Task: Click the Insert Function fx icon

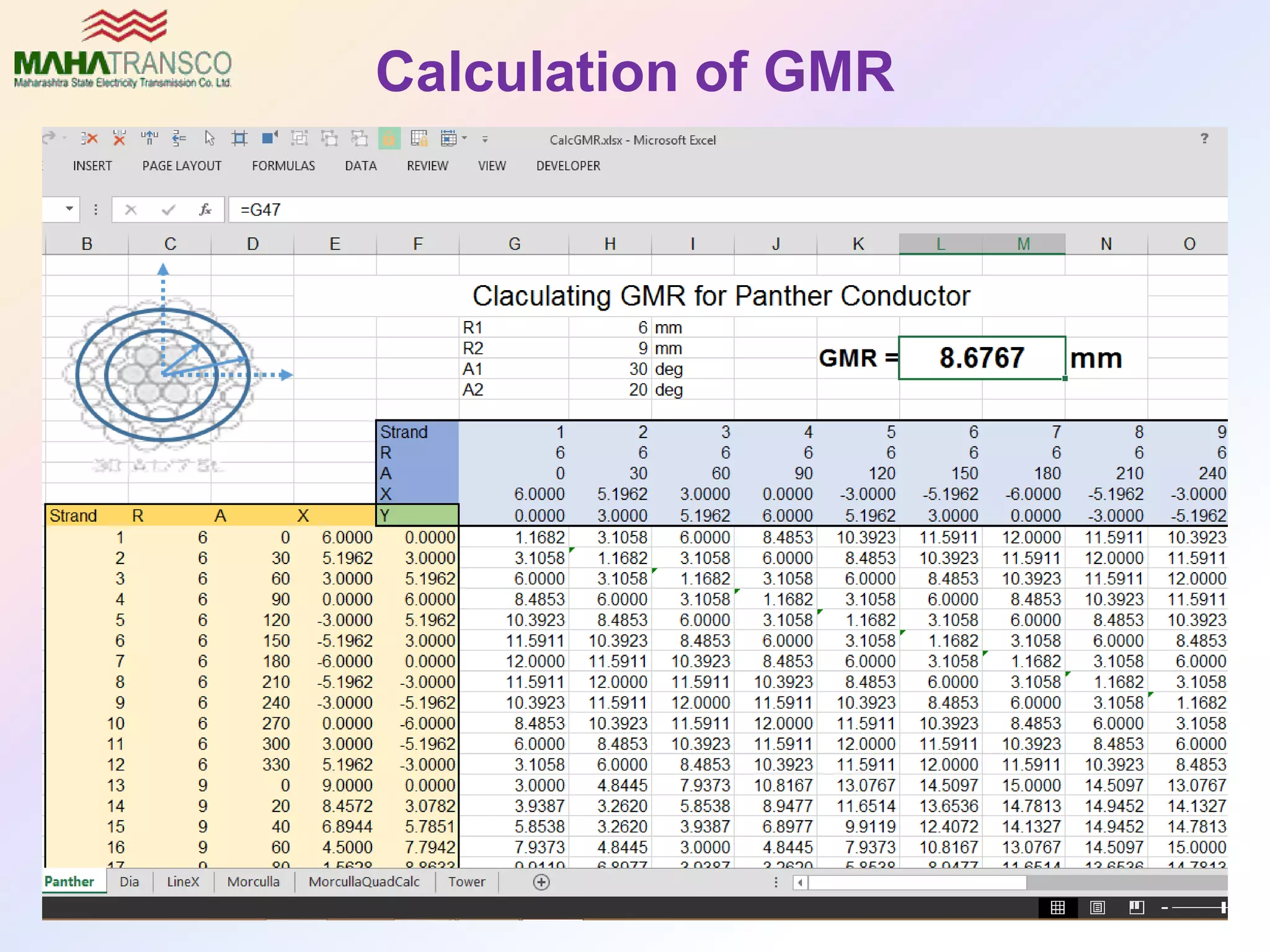Action: coord(205,209)
